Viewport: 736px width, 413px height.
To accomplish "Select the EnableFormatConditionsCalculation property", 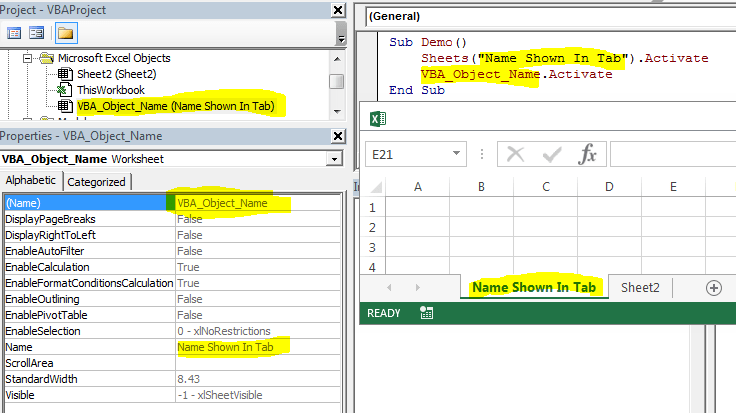I will (89, 283).
